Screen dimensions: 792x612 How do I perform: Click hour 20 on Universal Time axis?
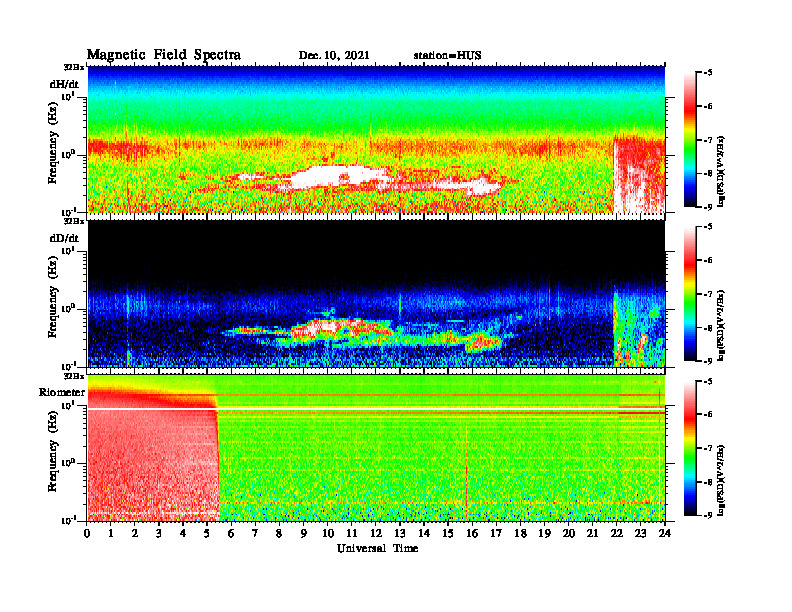pos(568,533)
